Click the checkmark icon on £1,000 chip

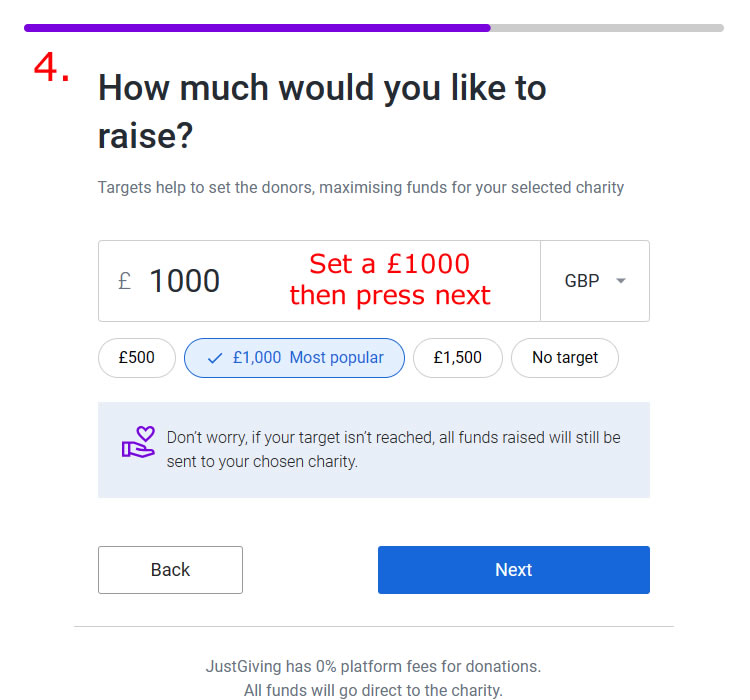(x=215, y=358)
